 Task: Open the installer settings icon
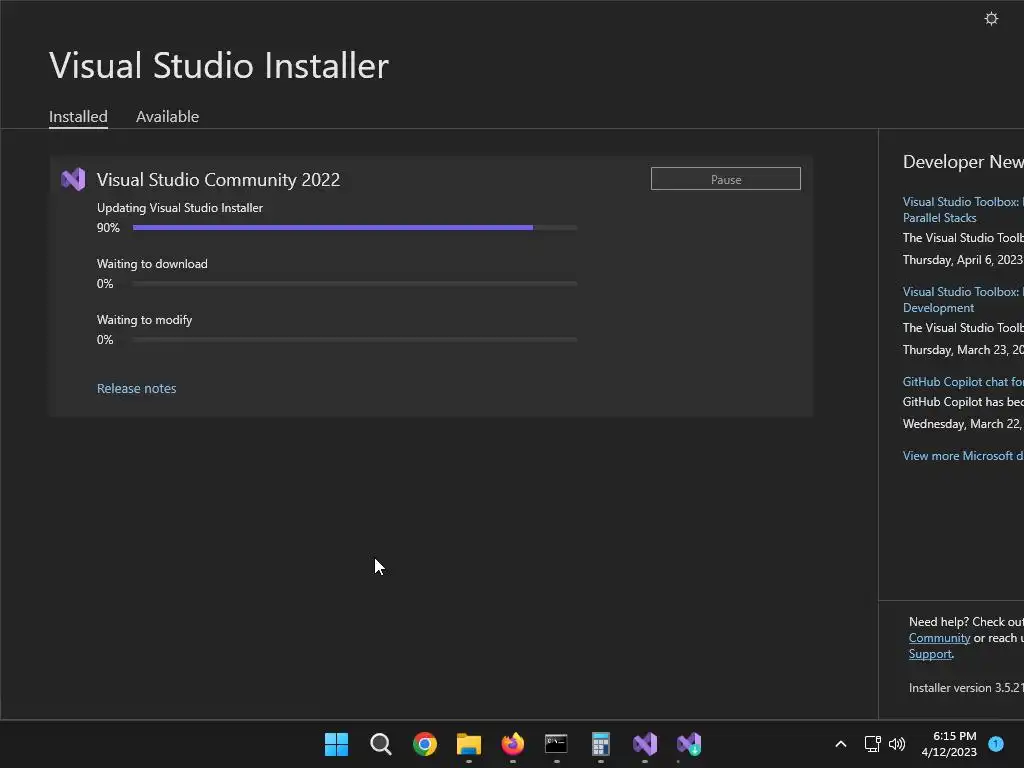click(991, 19)
